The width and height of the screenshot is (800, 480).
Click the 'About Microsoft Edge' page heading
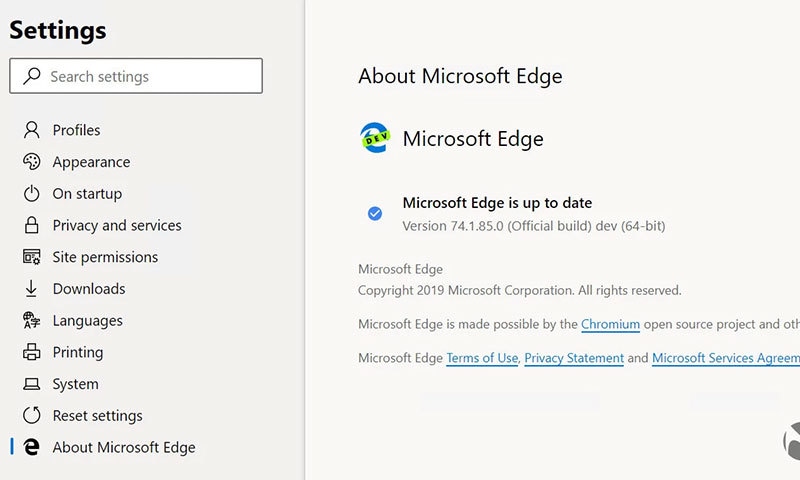(460, 77)
